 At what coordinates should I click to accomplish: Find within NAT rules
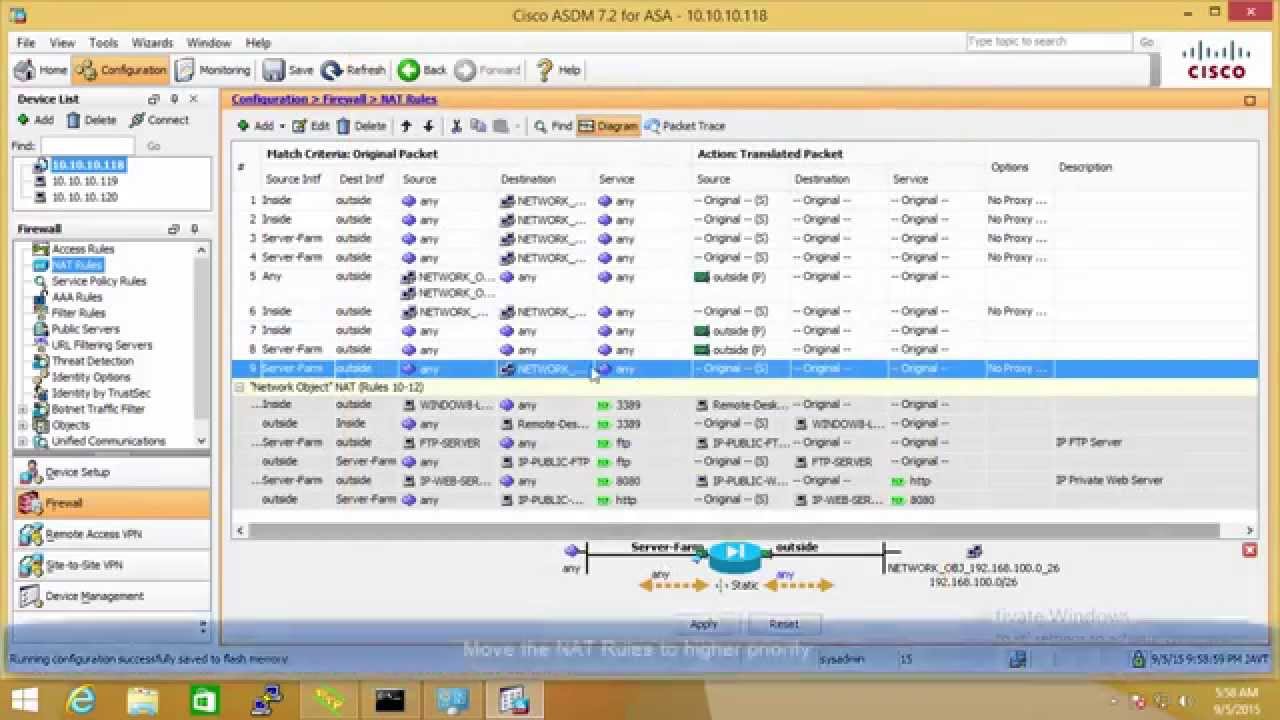(552, 126)
